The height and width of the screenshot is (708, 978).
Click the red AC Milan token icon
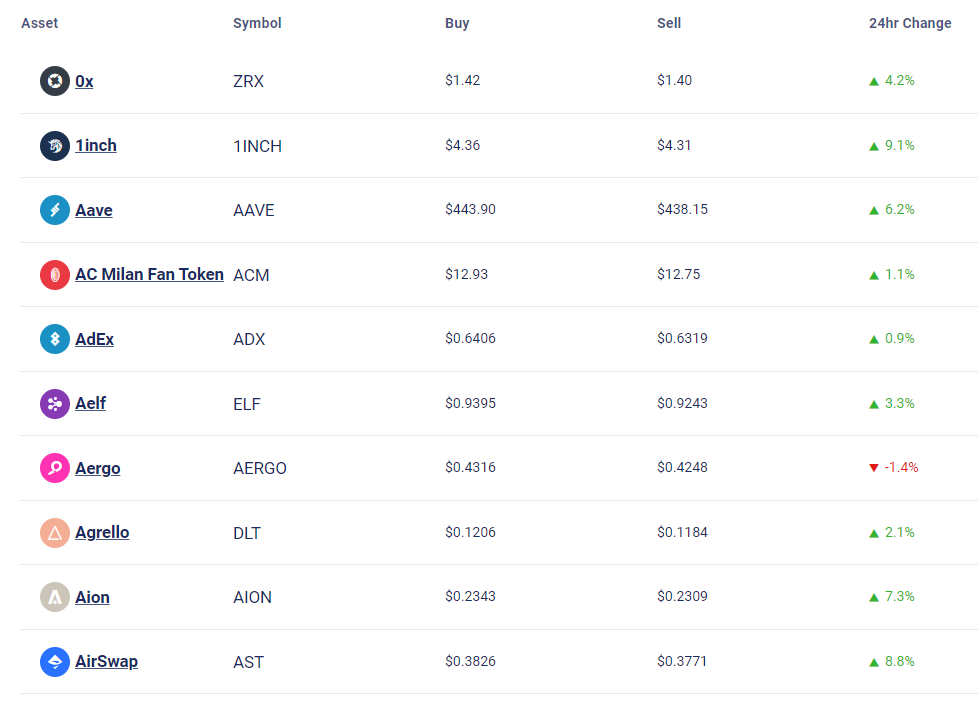(x=55, y=275)
